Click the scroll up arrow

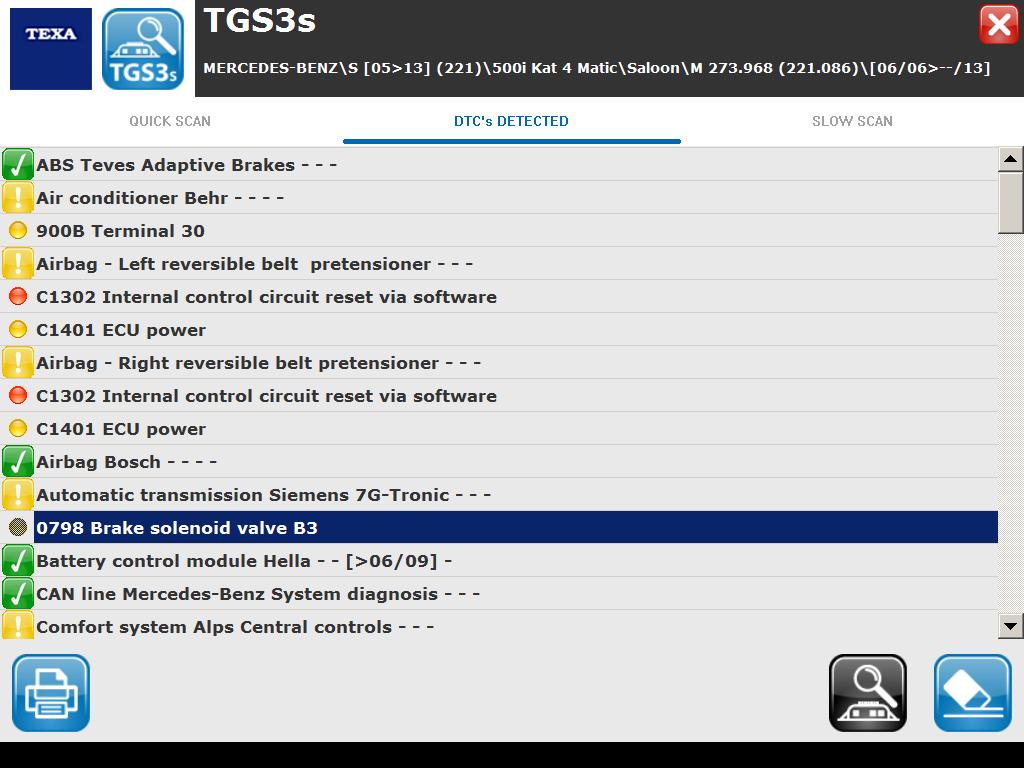tap(1010, 159)
